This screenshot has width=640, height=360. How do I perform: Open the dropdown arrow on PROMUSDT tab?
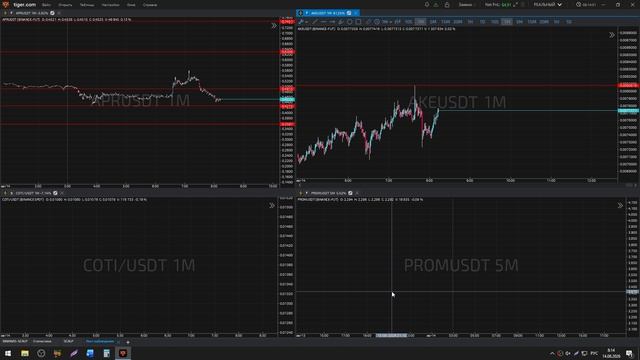(x=307, y=193)
